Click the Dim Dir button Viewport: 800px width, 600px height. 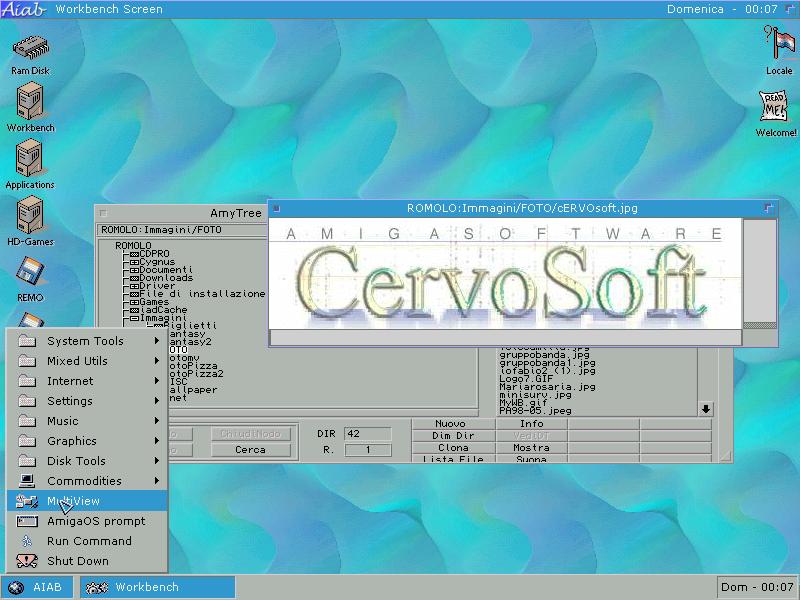pyautogui.click(x=453, y=436)
